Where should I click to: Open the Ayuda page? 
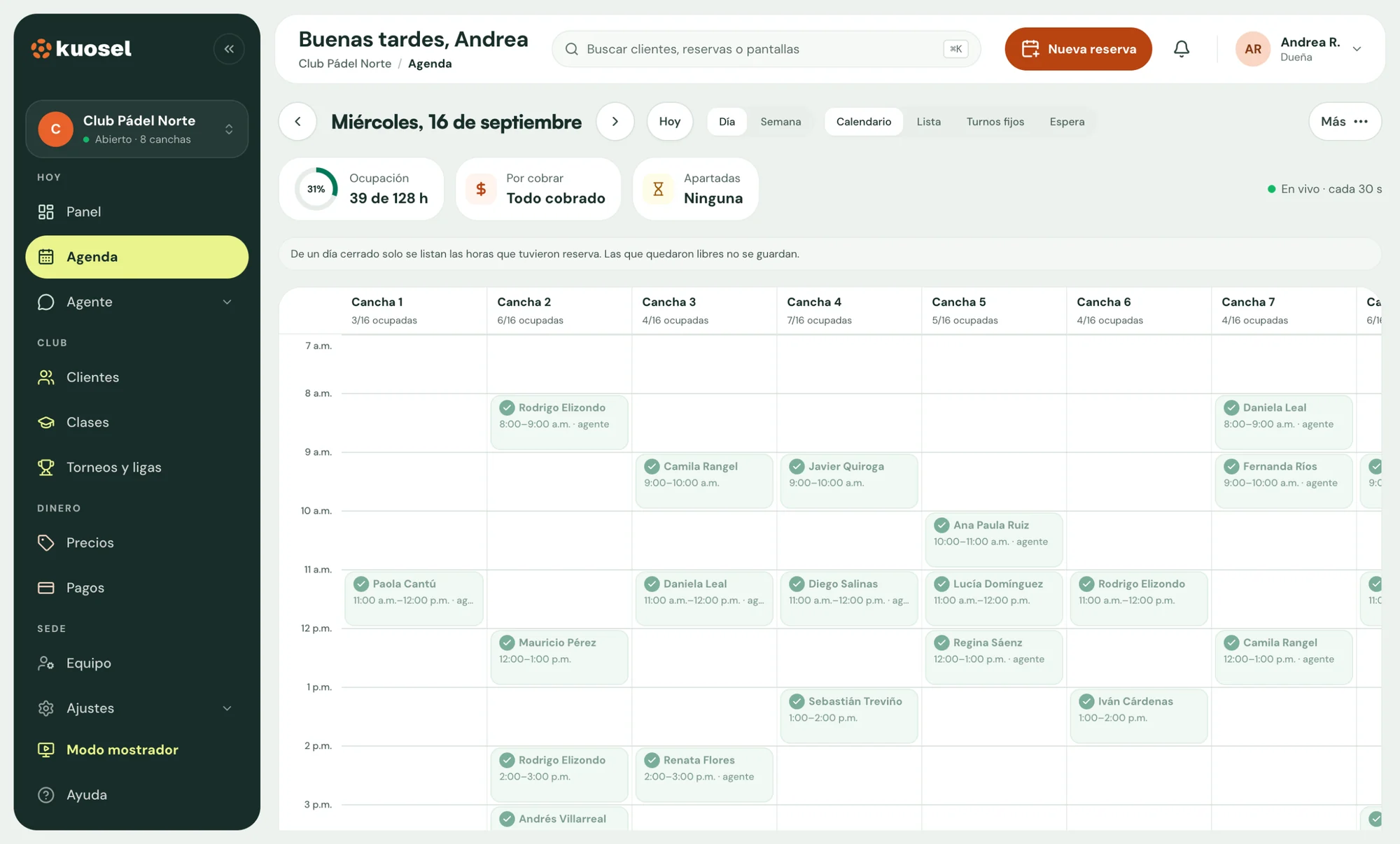point(137,795)
